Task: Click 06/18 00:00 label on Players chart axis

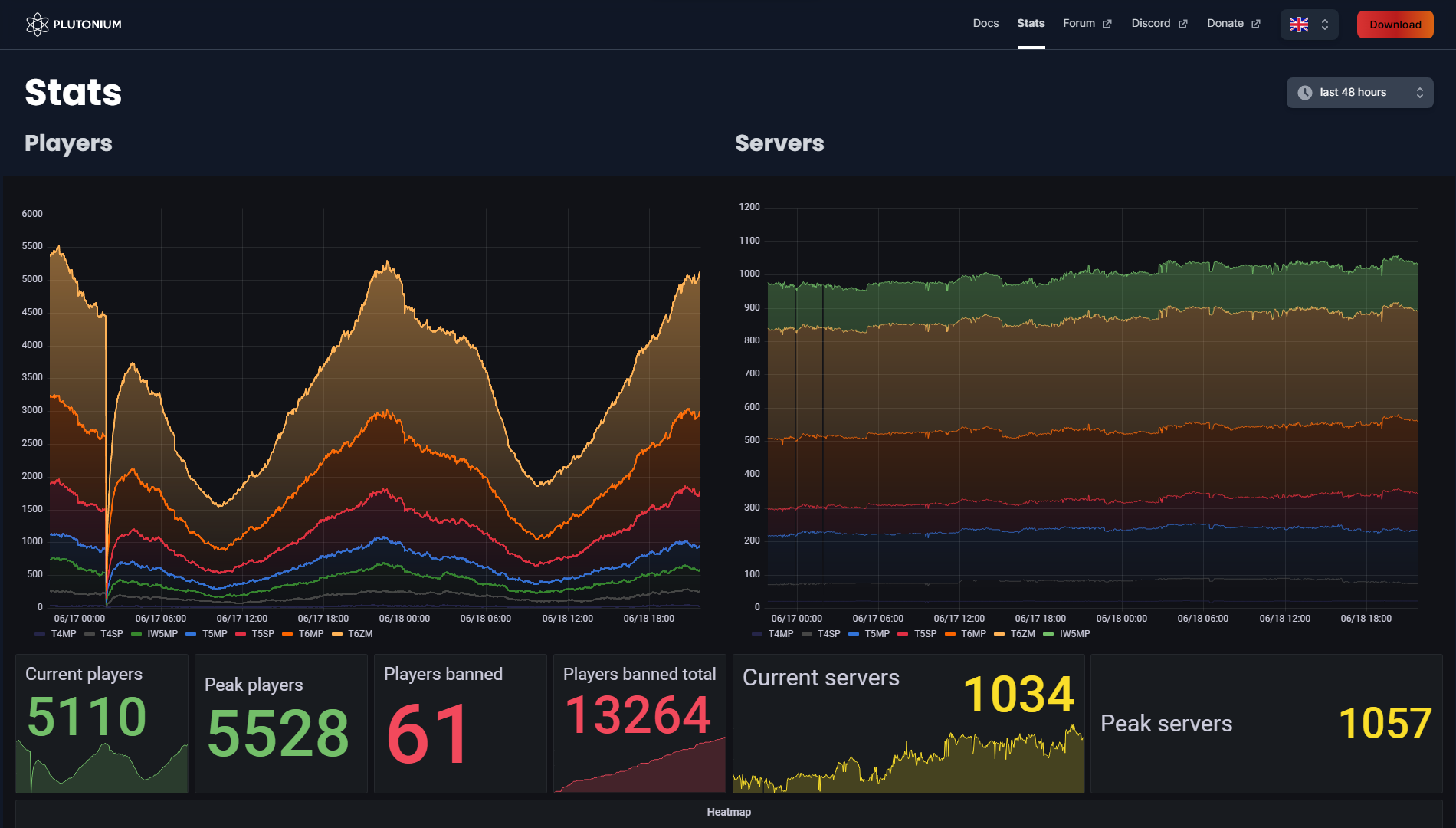Action: pyautogui.click(x=405, y=619)
